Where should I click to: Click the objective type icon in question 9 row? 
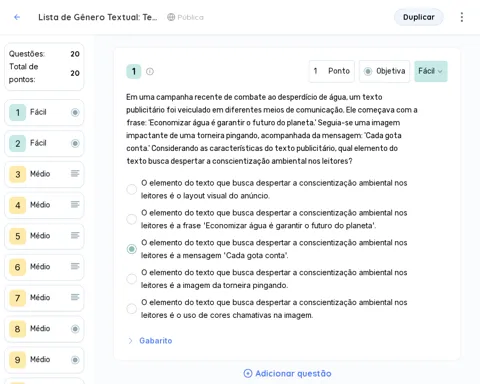[75, 360]
